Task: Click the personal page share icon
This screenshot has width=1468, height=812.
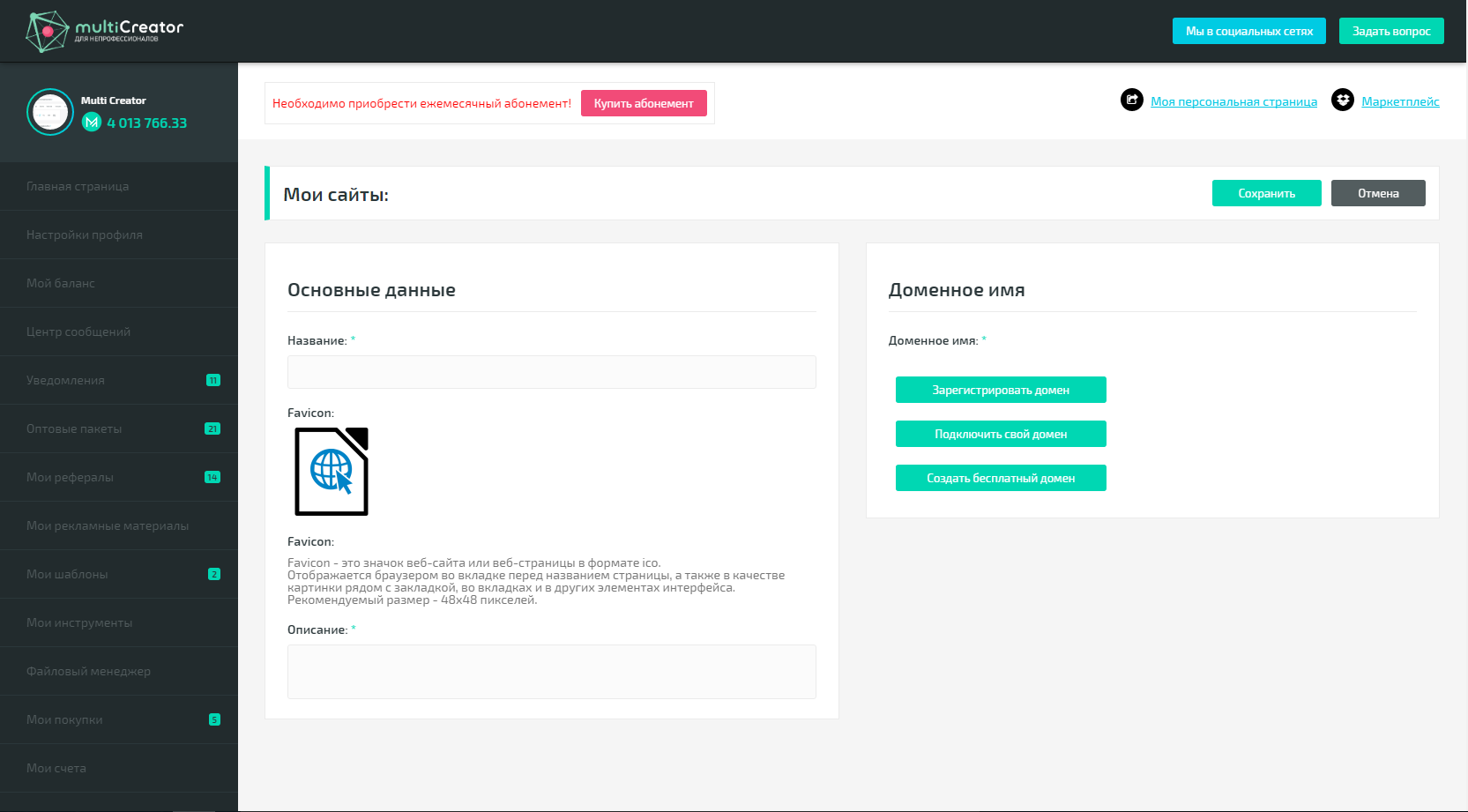Action: (1131, 101)
